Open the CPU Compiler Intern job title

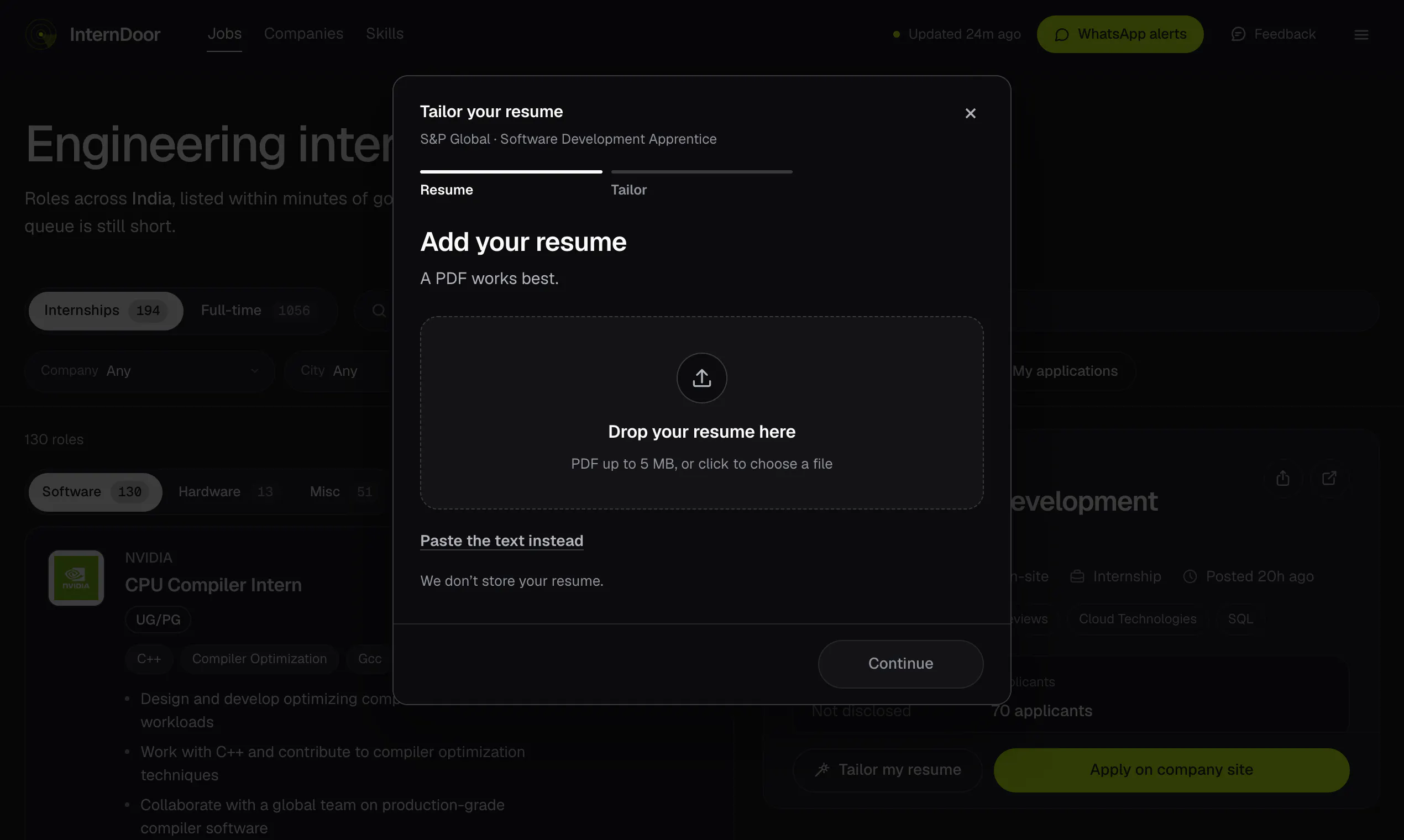(213, 585)
